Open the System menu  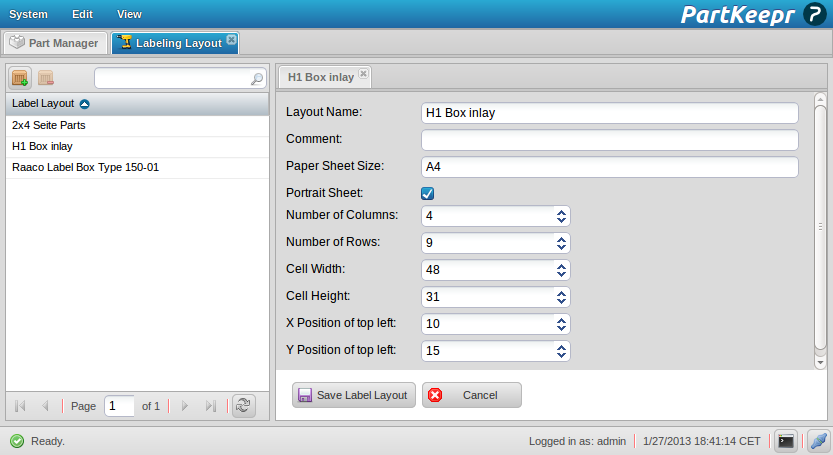pyautogui.click(x=28, y=14)
